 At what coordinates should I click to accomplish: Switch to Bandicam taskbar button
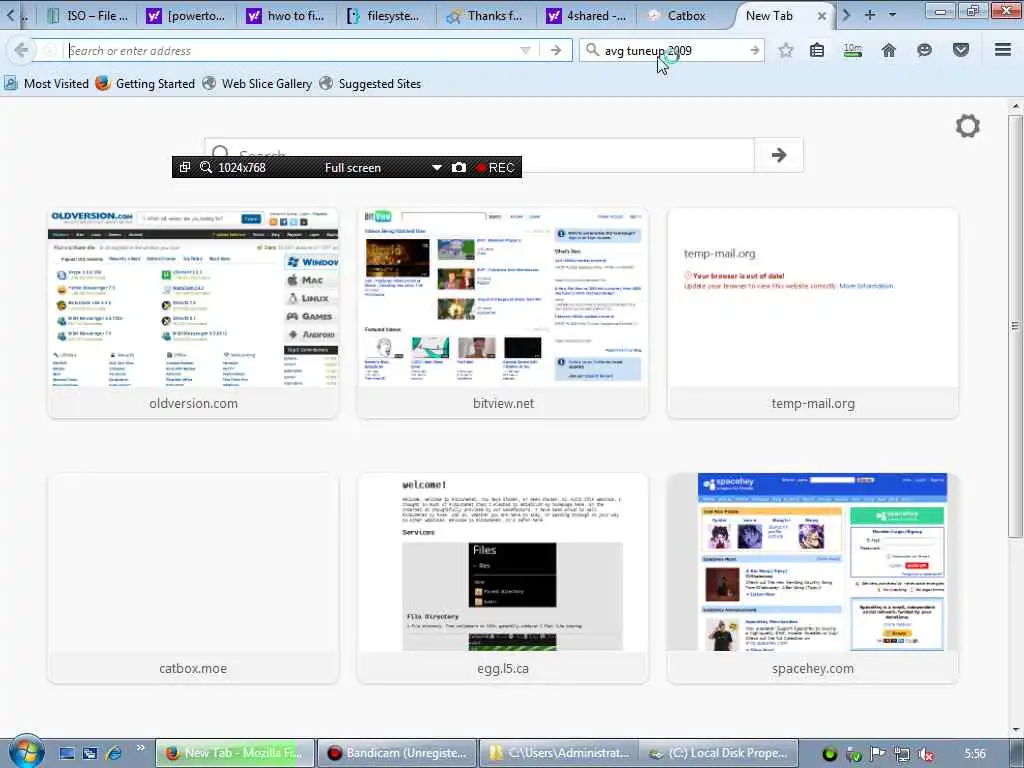pyautogui.click(x=398, y=753)
